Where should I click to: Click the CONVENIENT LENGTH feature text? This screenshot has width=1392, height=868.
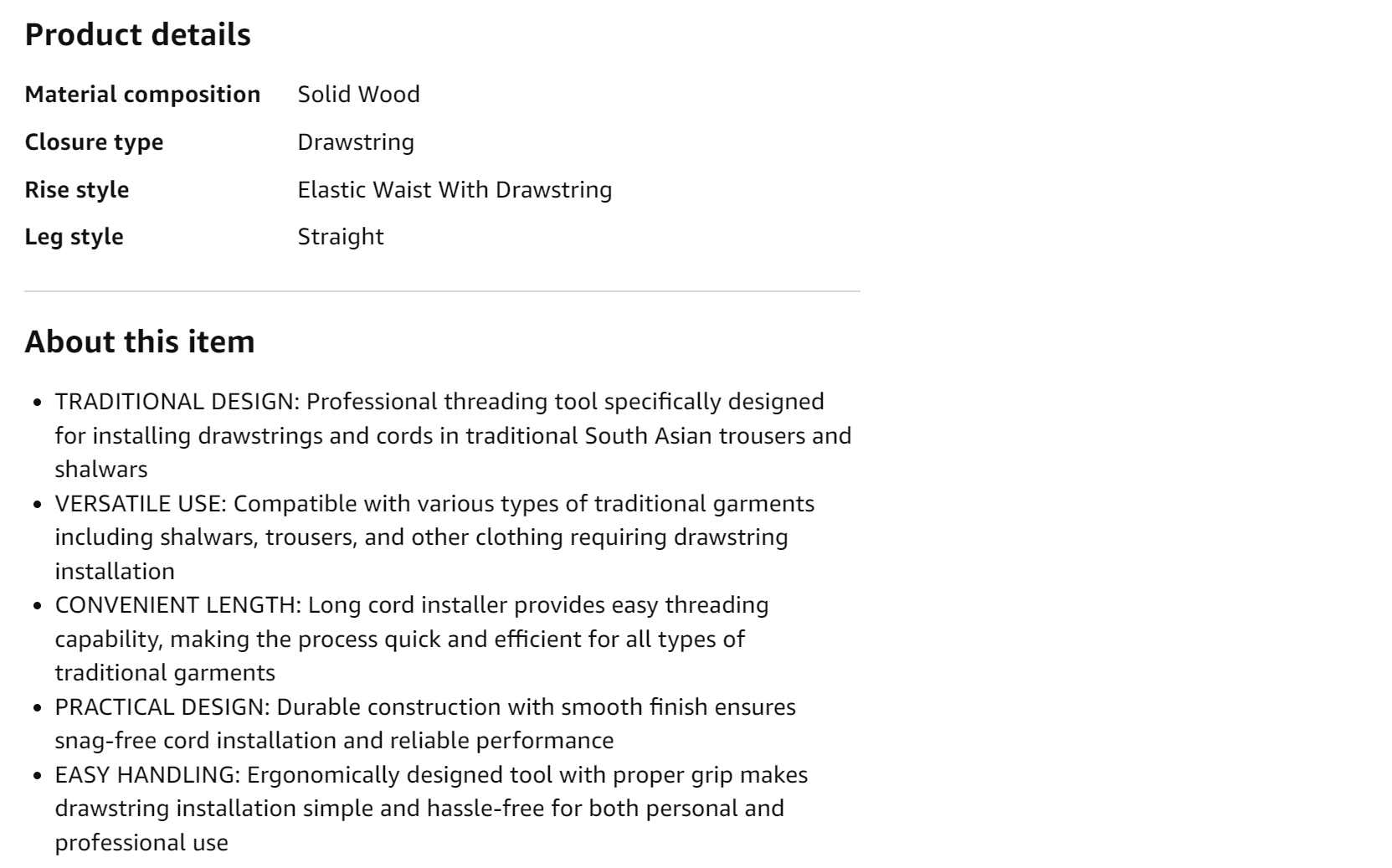point(411,639)
